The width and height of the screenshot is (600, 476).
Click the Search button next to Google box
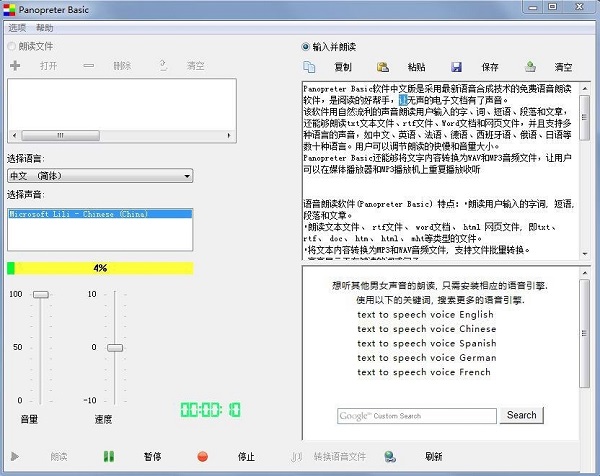(522, 415)
